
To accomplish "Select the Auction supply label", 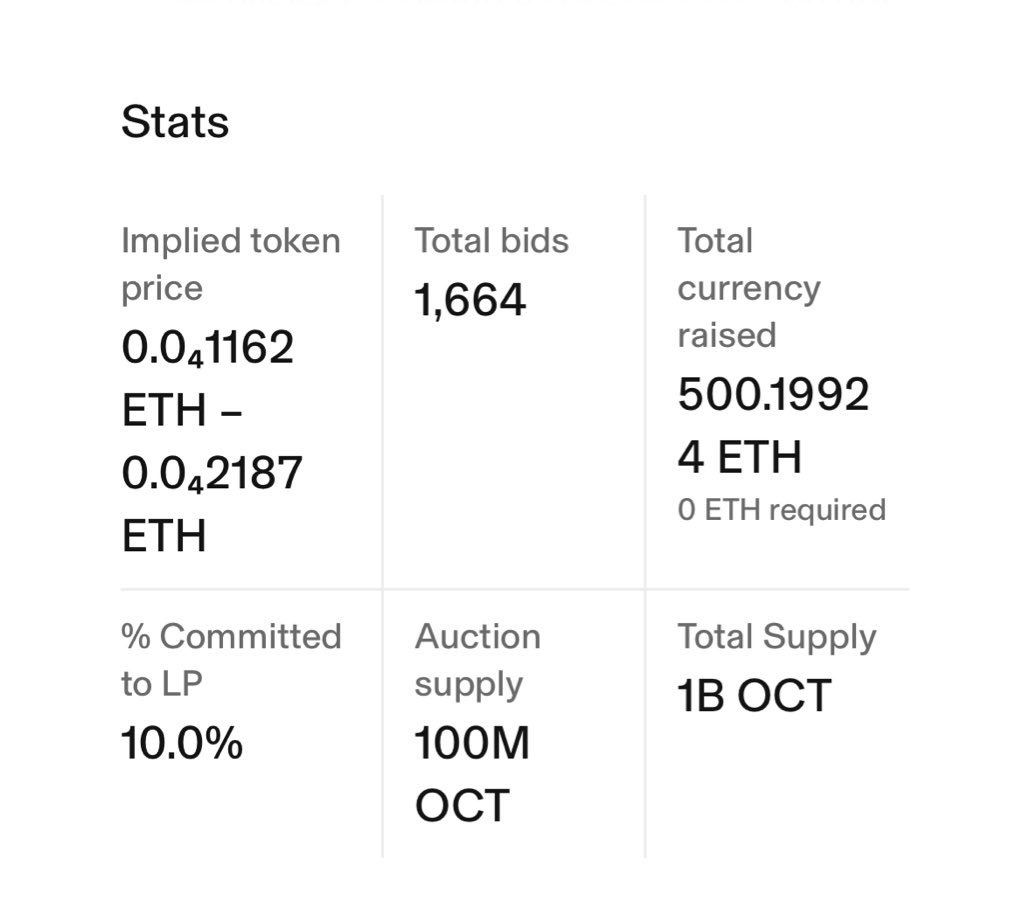I will [x=478, y=660].
